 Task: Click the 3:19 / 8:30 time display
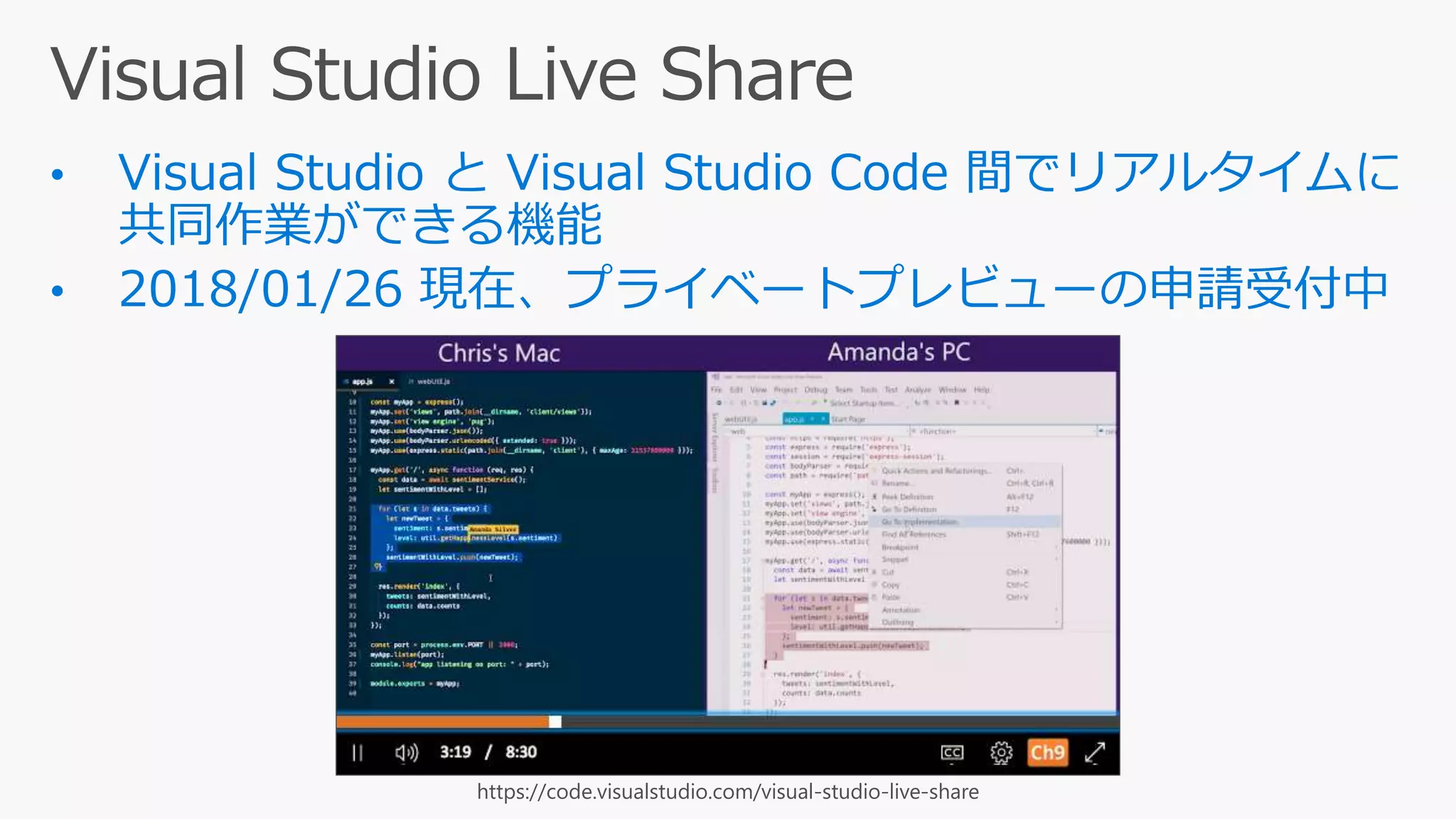click(x=488, y=752)
